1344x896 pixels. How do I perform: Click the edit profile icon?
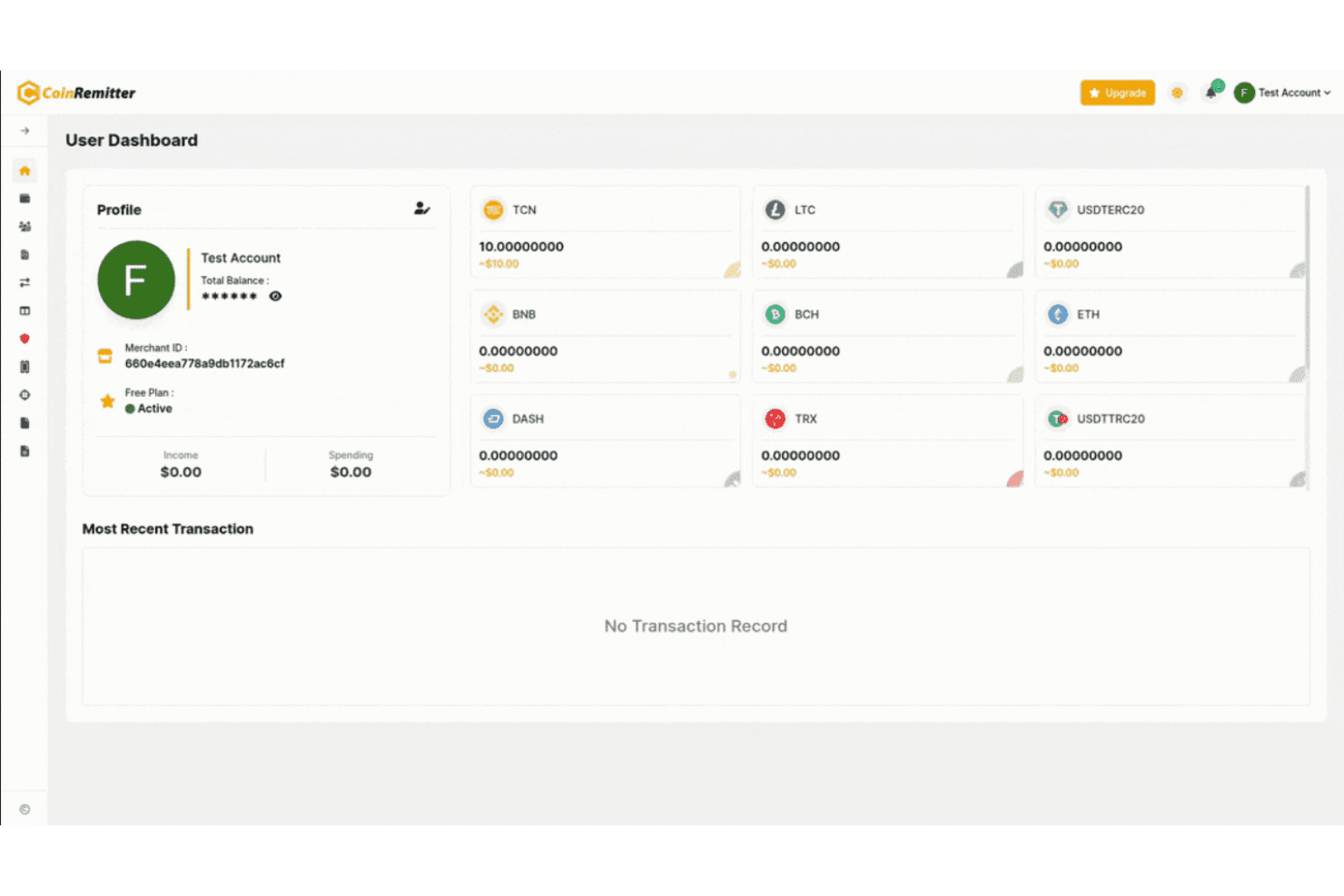422,209
